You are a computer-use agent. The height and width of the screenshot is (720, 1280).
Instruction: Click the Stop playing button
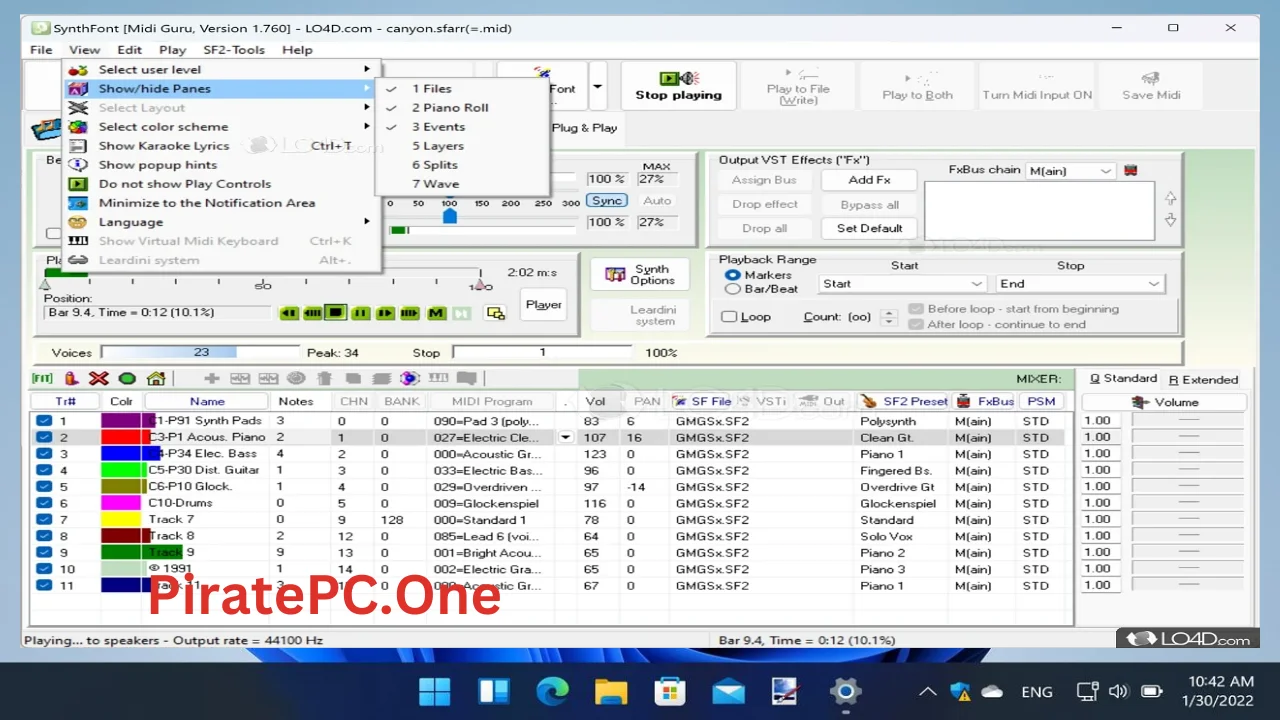pos(678,86)
